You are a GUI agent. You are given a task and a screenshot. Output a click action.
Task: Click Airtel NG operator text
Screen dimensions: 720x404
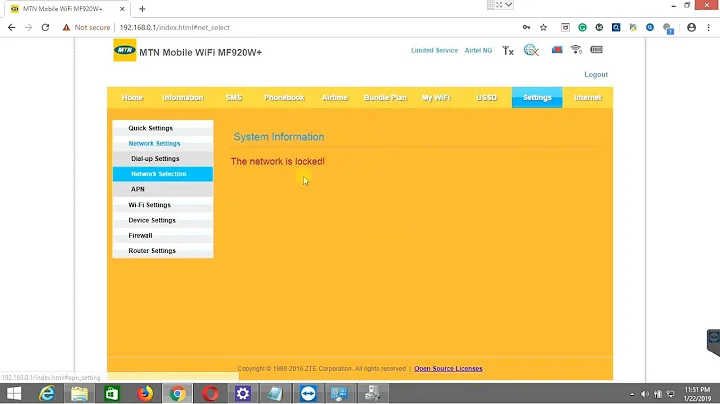[x=478, y=50]
